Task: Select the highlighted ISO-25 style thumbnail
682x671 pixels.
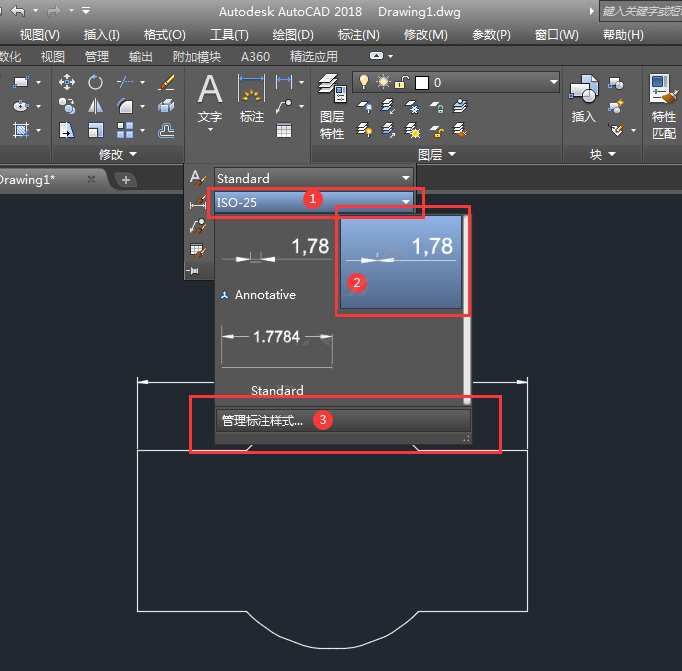Action: (402, 259)
